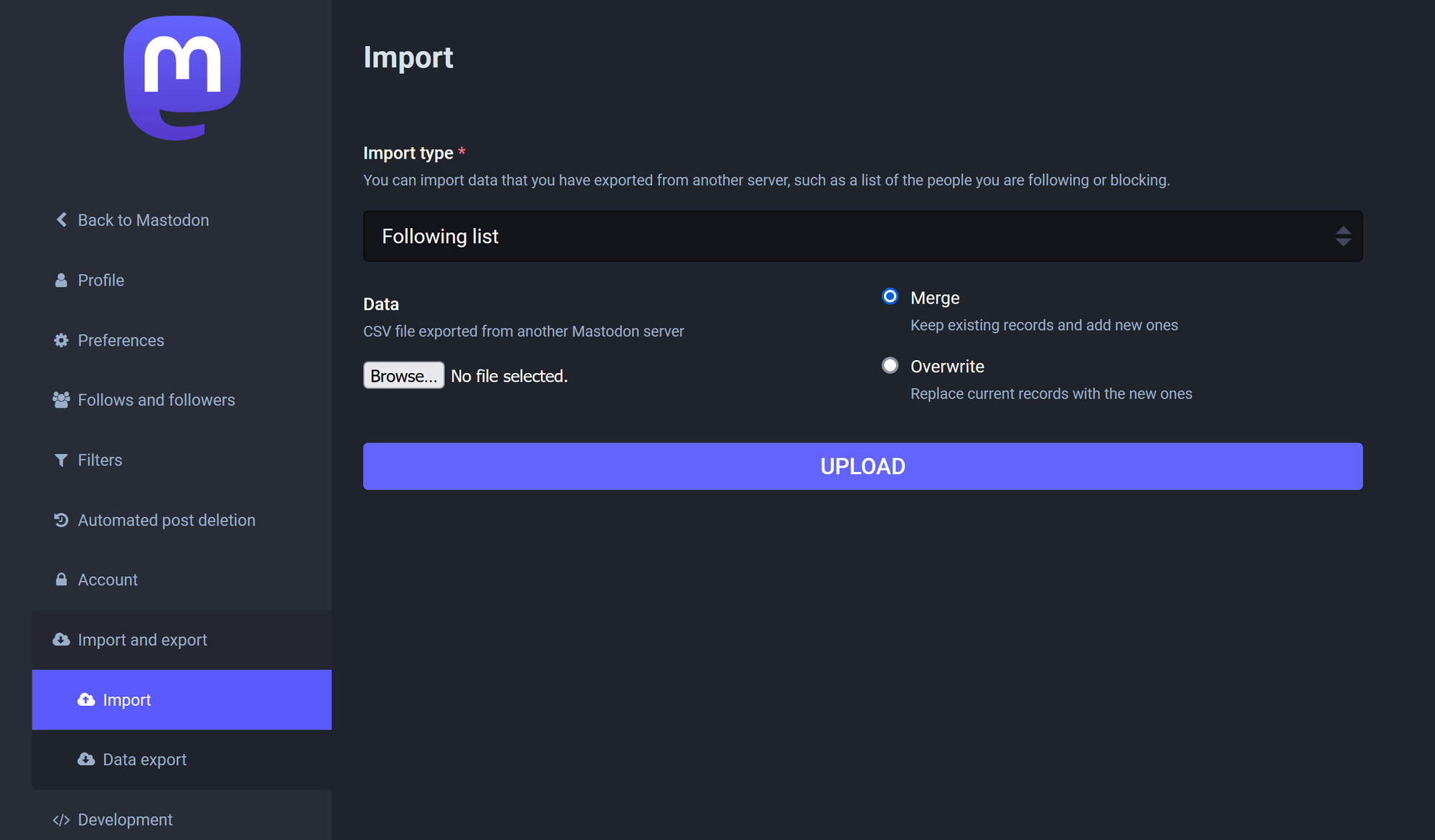The image size is (1435, 840).
Task: Click the Browse file button
Action: click(x=403, y=376)
